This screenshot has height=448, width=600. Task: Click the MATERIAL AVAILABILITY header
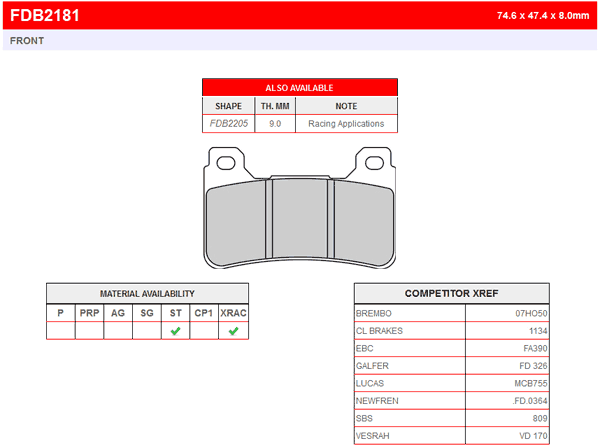[x=147, y=293]
